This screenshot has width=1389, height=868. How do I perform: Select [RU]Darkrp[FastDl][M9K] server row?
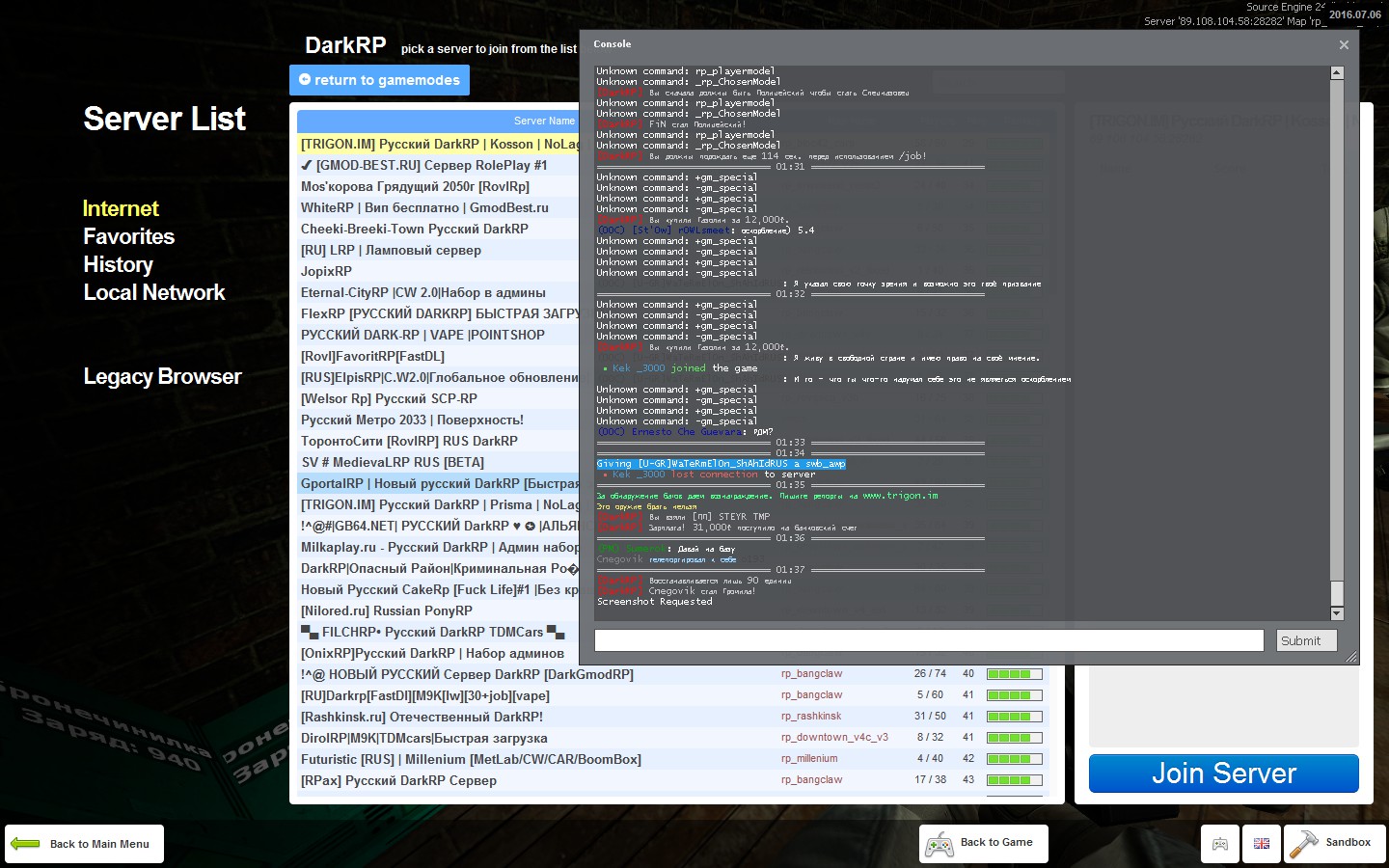coord(672,695)
